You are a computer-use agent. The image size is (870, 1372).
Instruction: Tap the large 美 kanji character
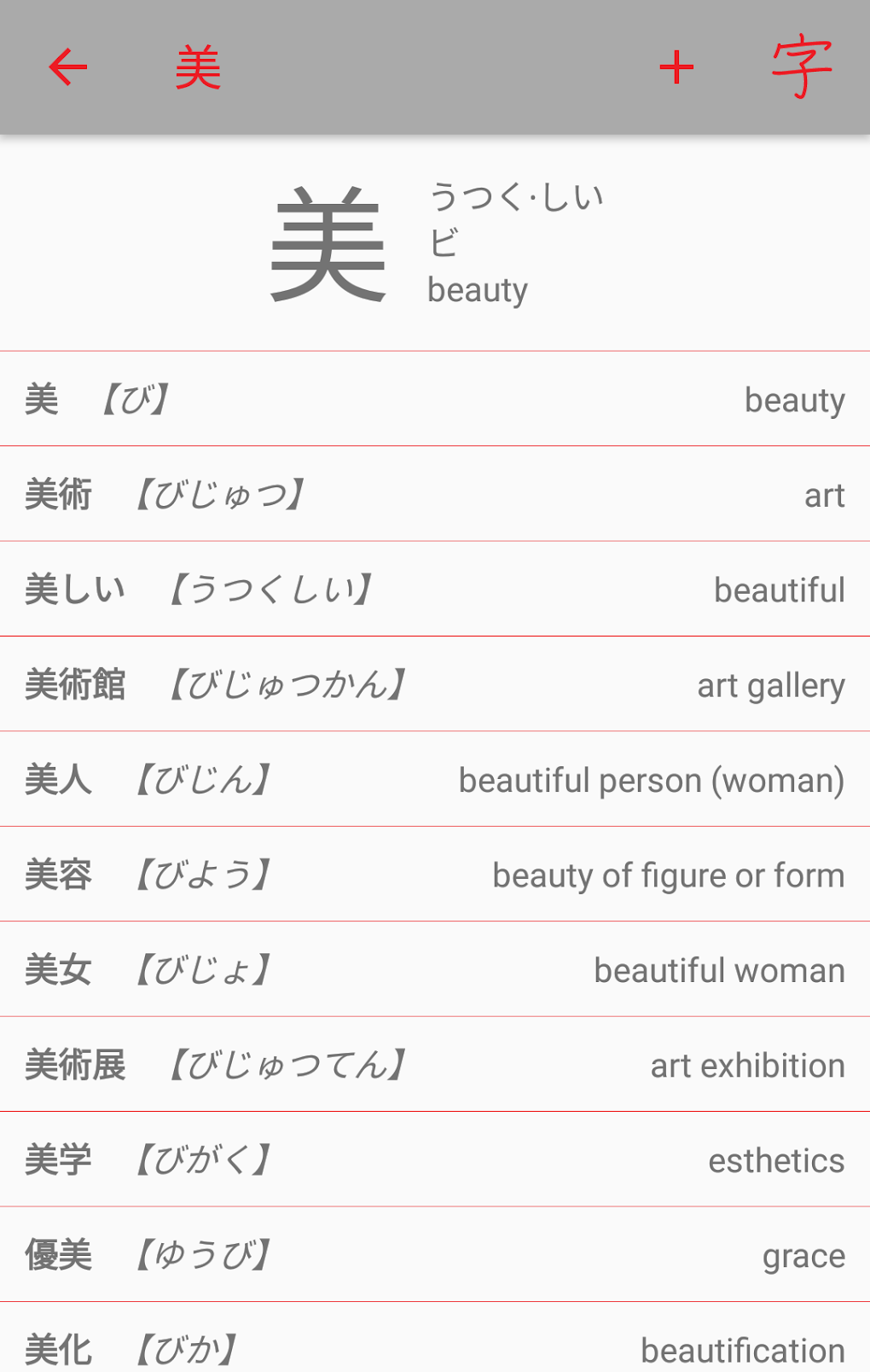[x=328, y=245]
